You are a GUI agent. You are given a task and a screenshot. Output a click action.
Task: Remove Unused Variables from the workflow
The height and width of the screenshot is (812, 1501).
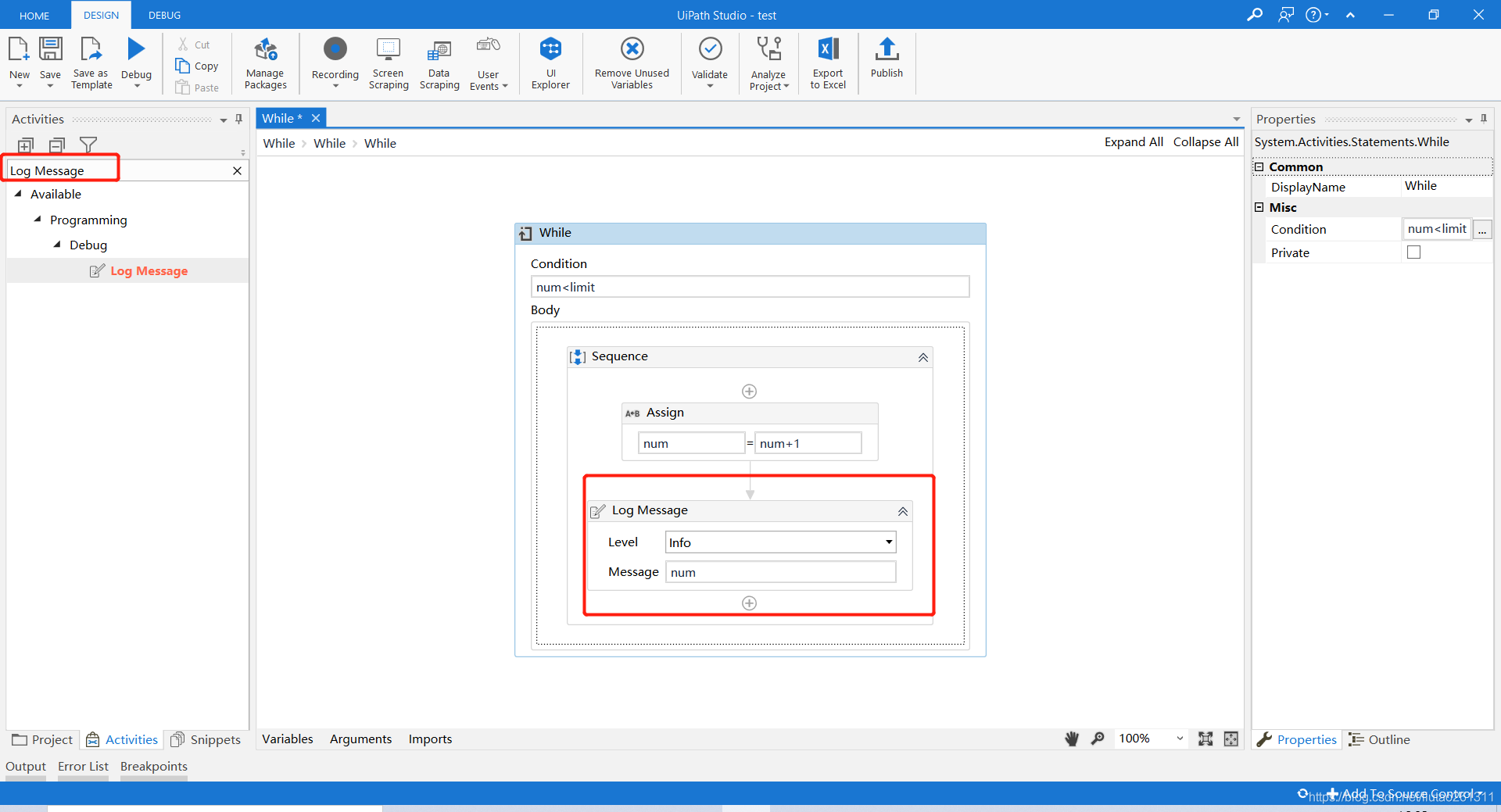point(631,63)
